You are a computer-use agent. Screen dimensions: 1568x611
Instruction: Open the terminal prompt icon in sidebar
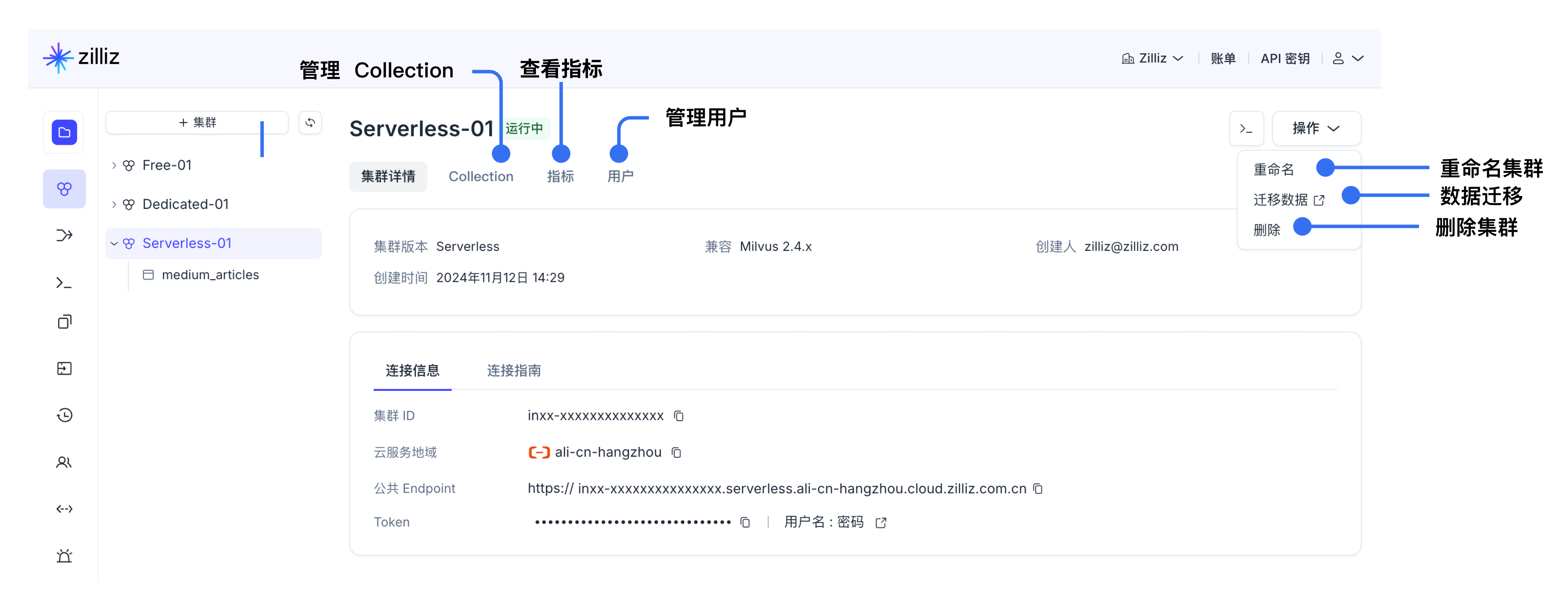(x=64, y=283)
